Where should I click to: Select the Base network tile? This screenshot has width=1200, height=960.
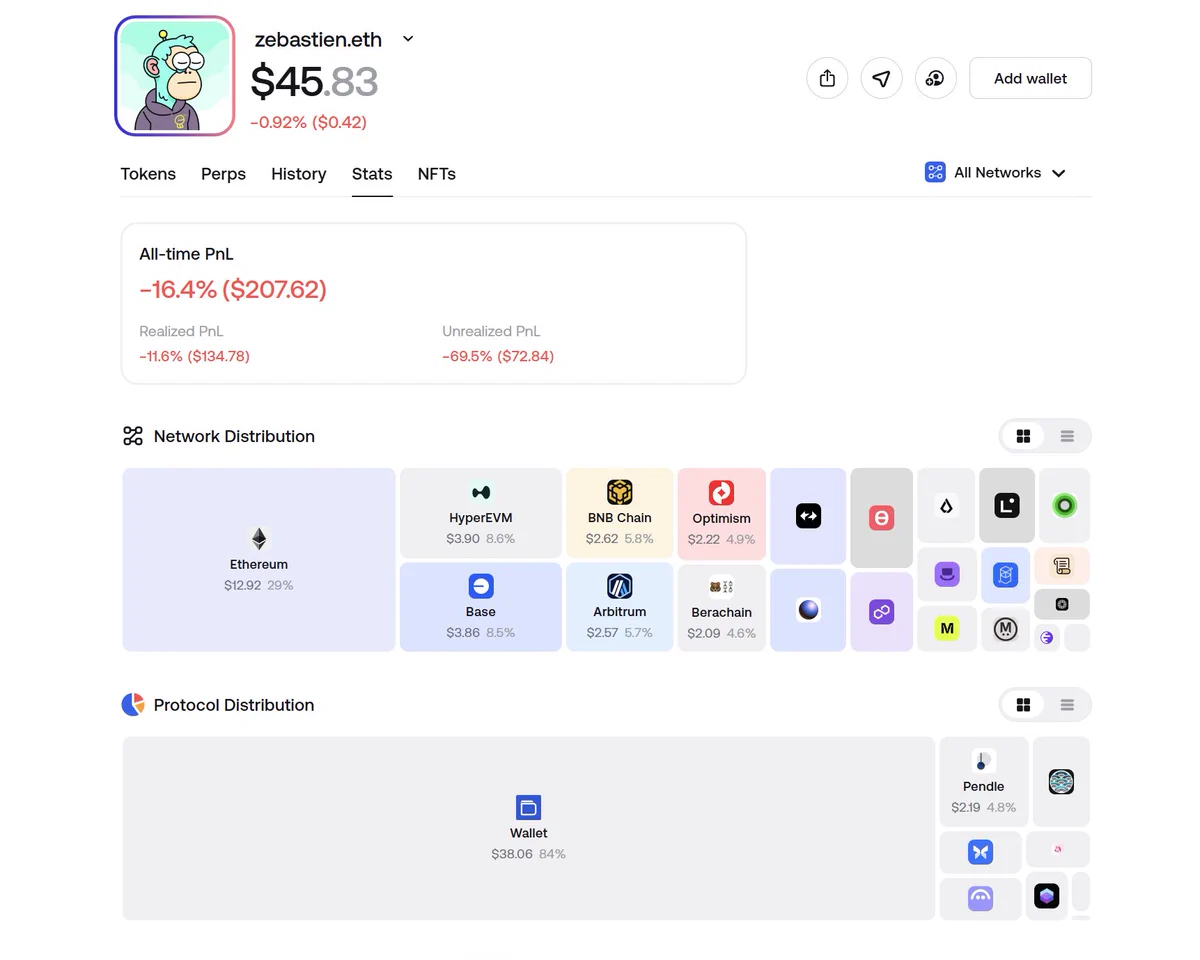tap(481, 607)
